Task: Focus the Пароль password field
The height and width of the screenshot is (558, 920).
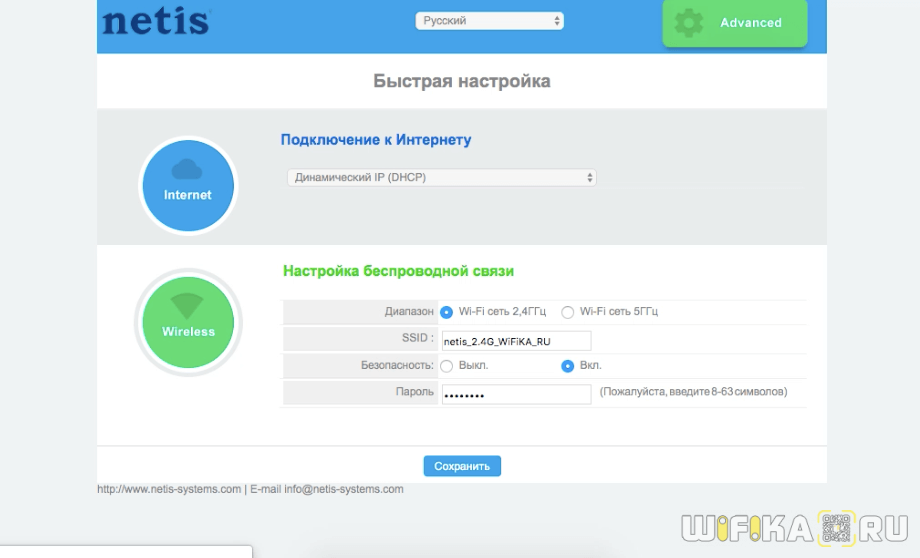Action: tap(516, 394)
